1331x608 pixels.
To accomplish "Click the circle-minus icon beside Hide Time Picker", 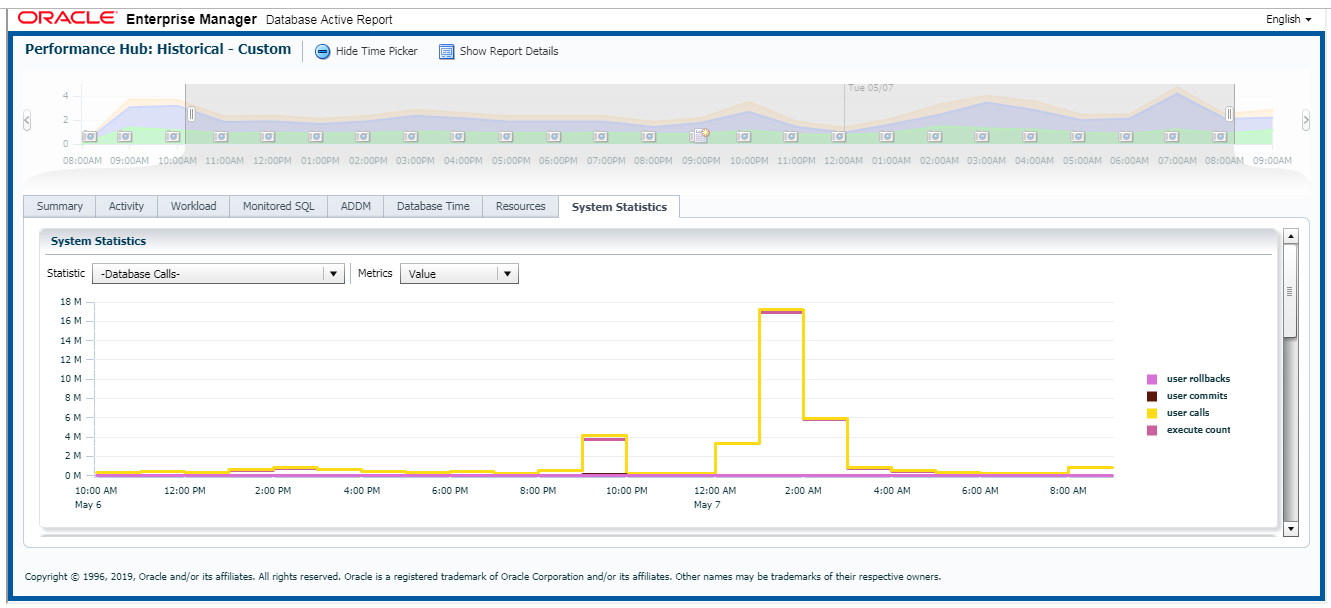I will coord(322,51).
